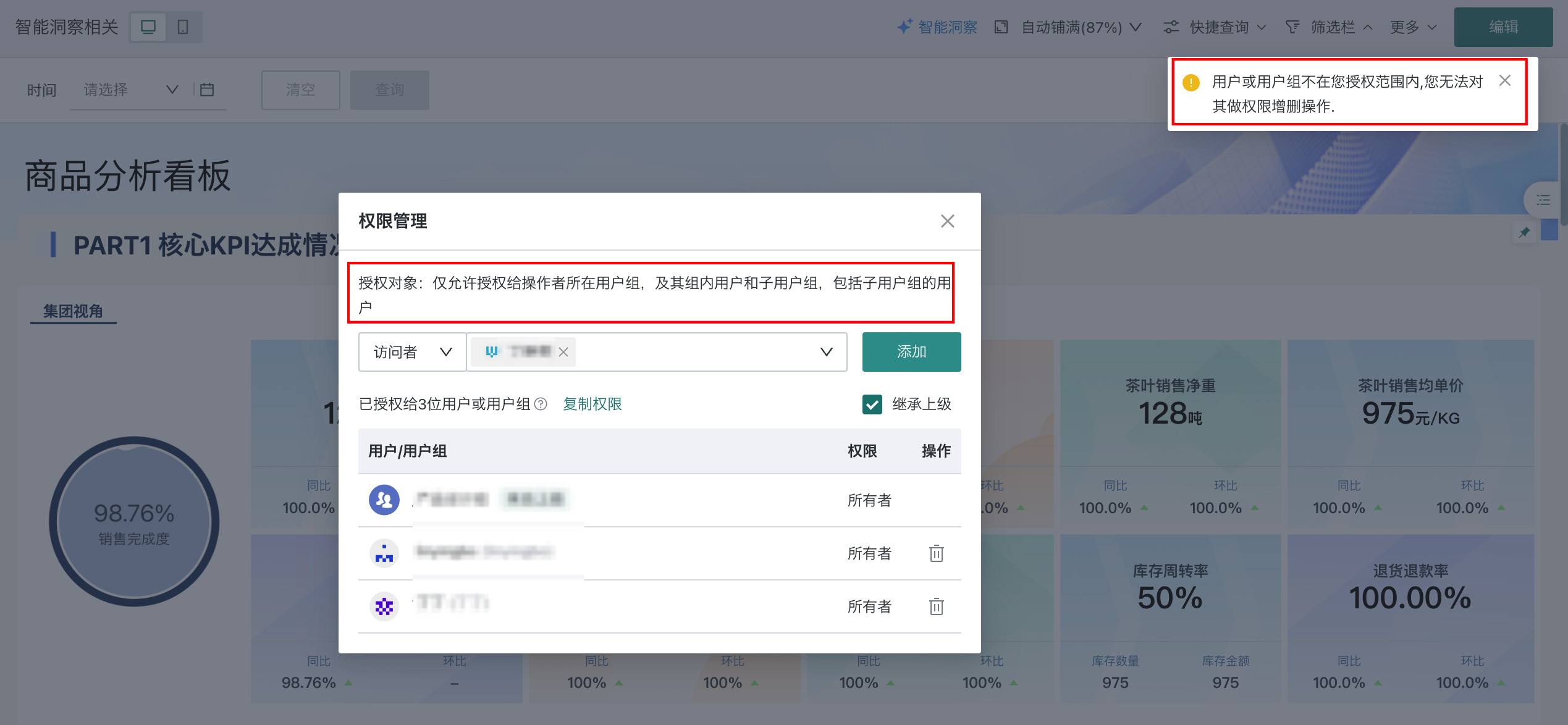
Task: Delete the third authorized user row
Action: (936, 606)
